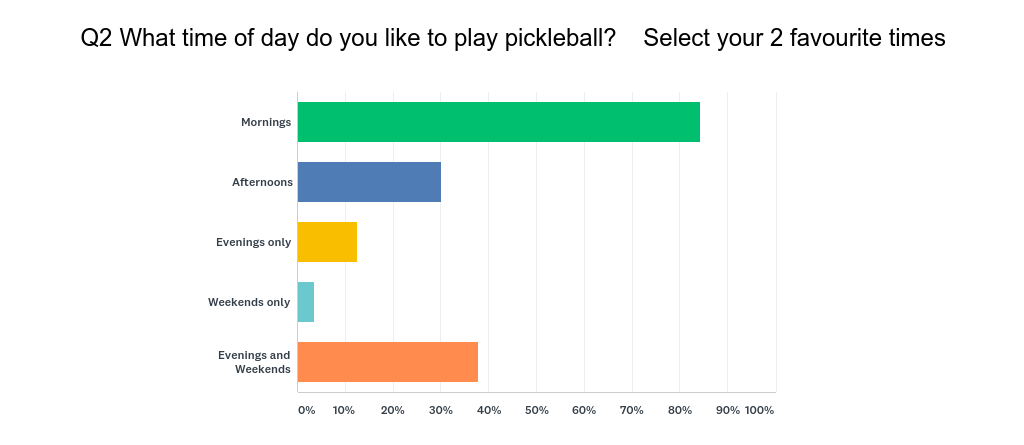Screen dimensions: 1024x445
Task: Click the Weekends only label
Action: click(249, 302)
